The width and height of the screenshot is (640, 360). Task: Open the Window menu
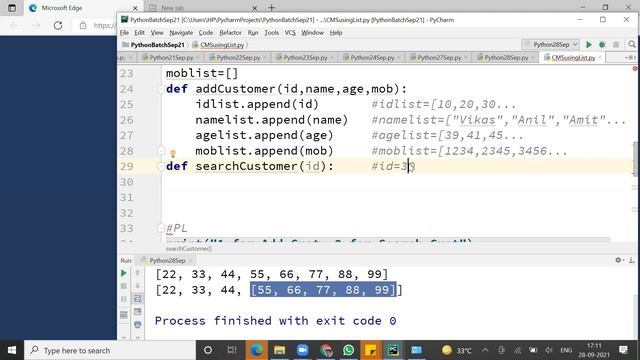point(312,33)
